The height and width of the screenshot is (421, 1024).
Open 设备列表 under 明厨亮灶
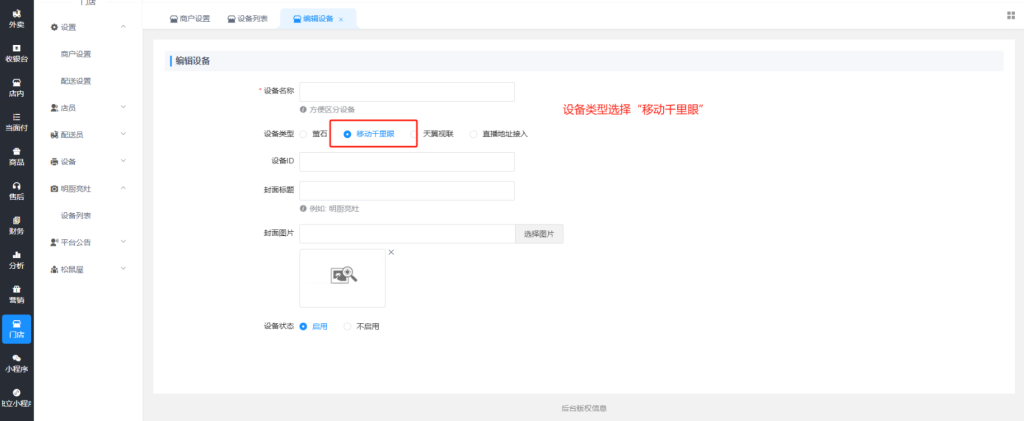pos(76,215)
